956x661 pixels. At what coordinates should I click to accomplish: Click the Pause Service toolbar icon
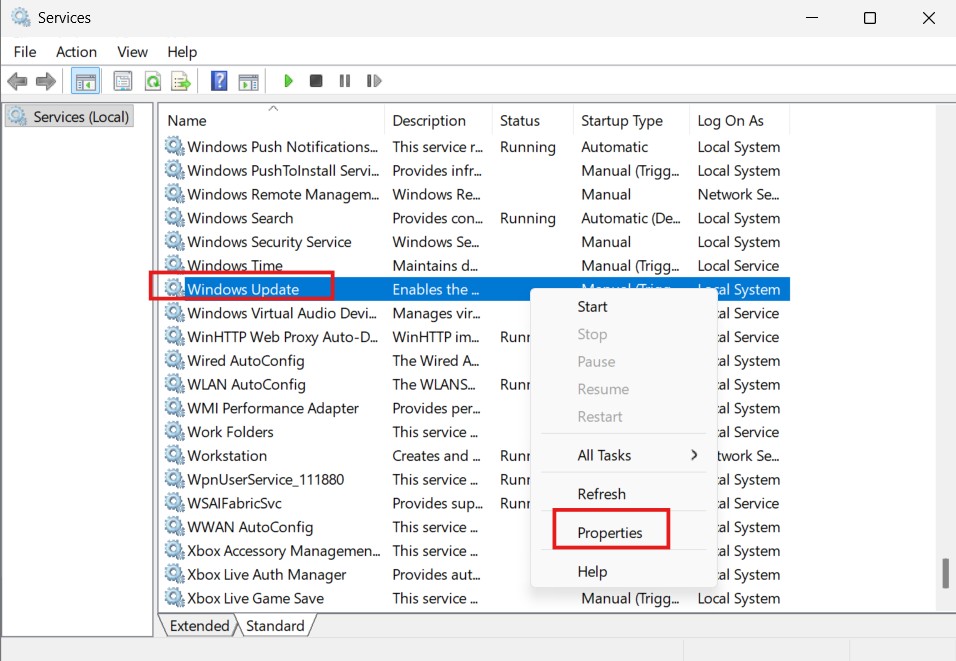[x=344, y=81]
